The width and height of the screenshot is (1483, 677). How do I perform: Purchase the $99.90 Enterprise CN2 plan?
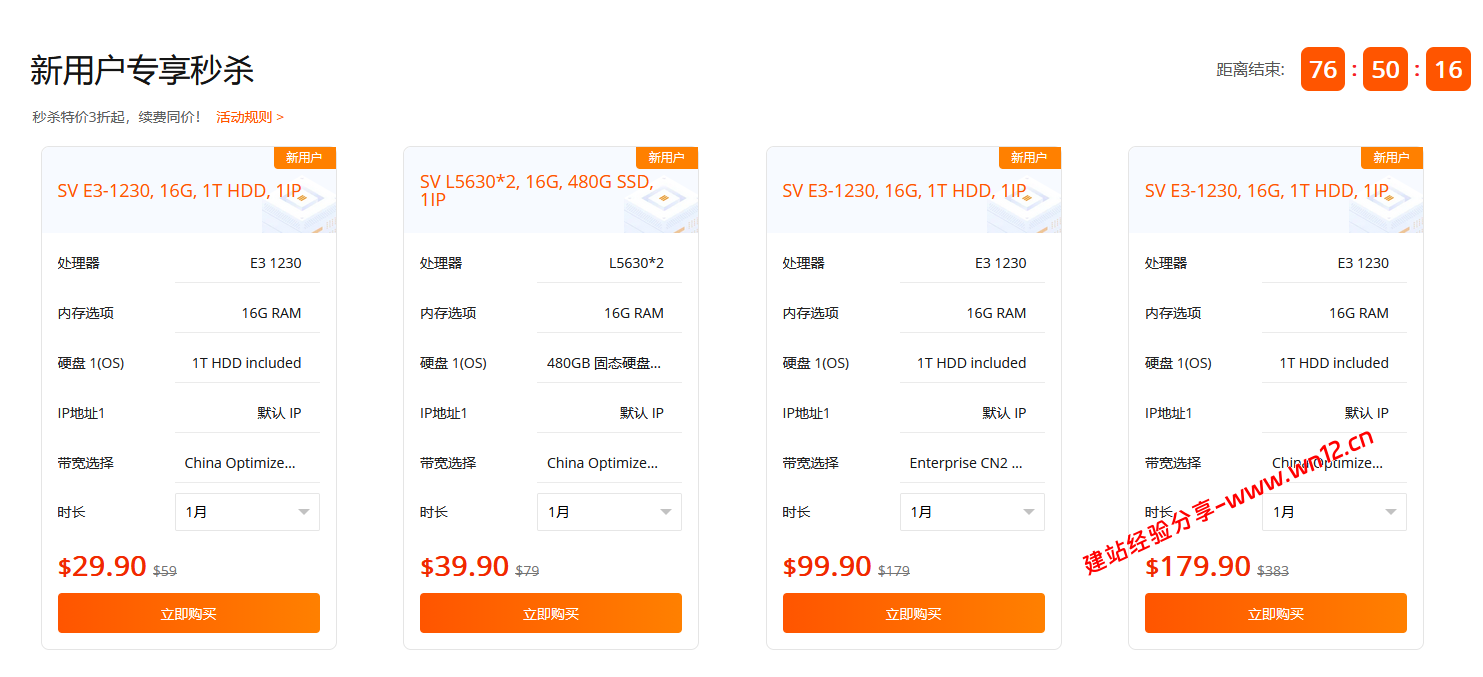[x=913, y=613]
